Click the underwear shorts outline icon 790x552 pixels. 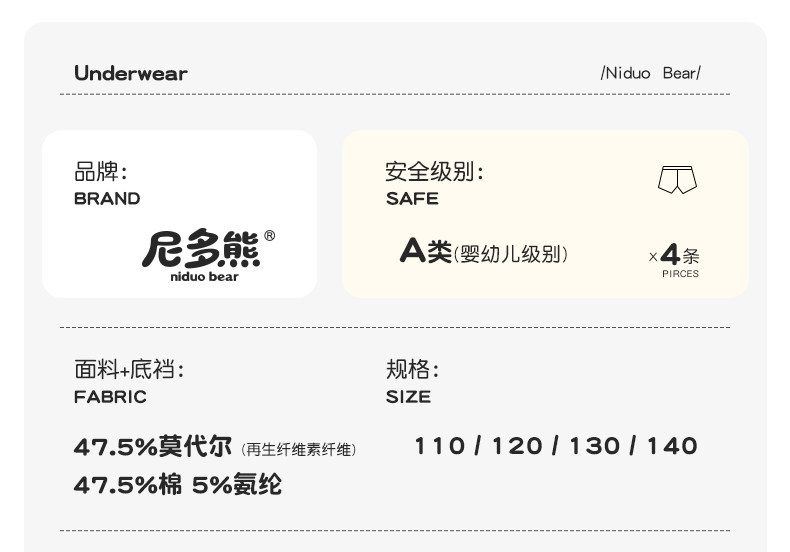pos(677,181)
